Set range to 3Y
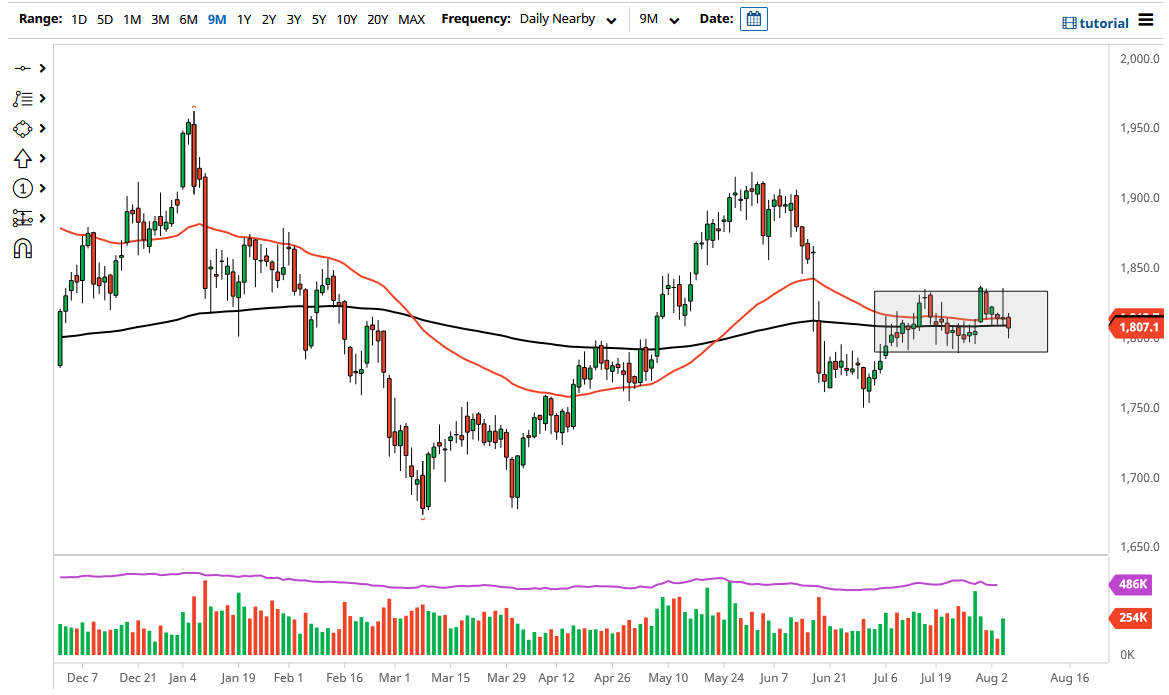 pos(294,19)
